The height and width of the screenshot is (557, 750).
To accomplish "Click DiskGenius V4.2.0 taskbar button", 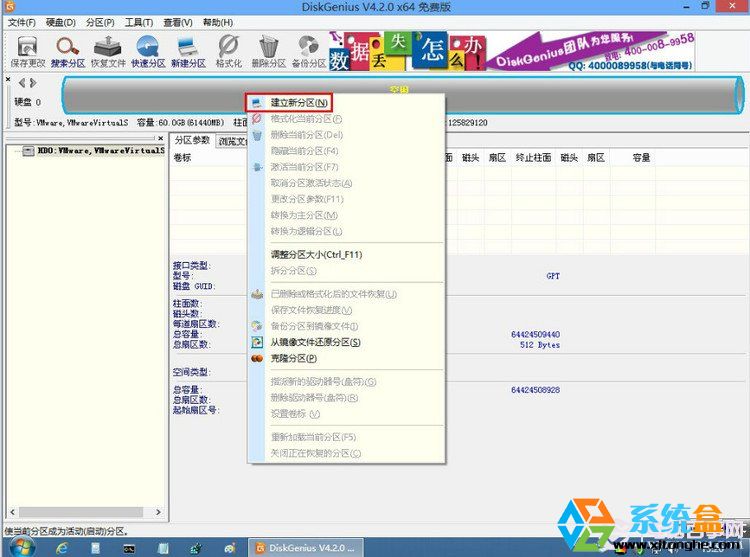I will coord(306,548).
